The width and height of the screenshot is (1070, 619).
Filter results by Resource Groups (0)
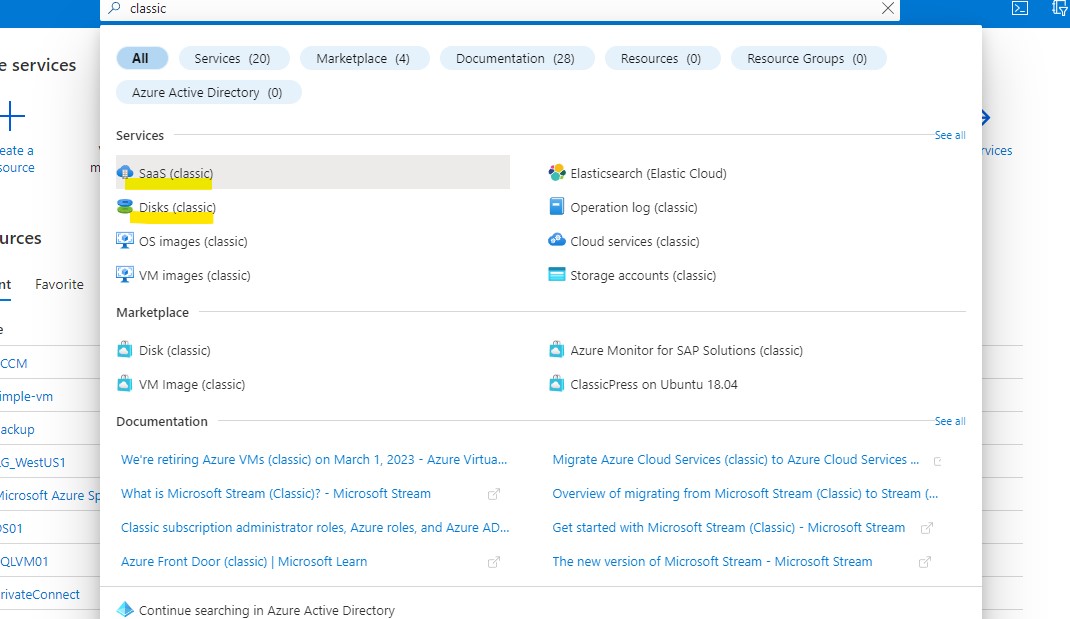click(808, 58)
